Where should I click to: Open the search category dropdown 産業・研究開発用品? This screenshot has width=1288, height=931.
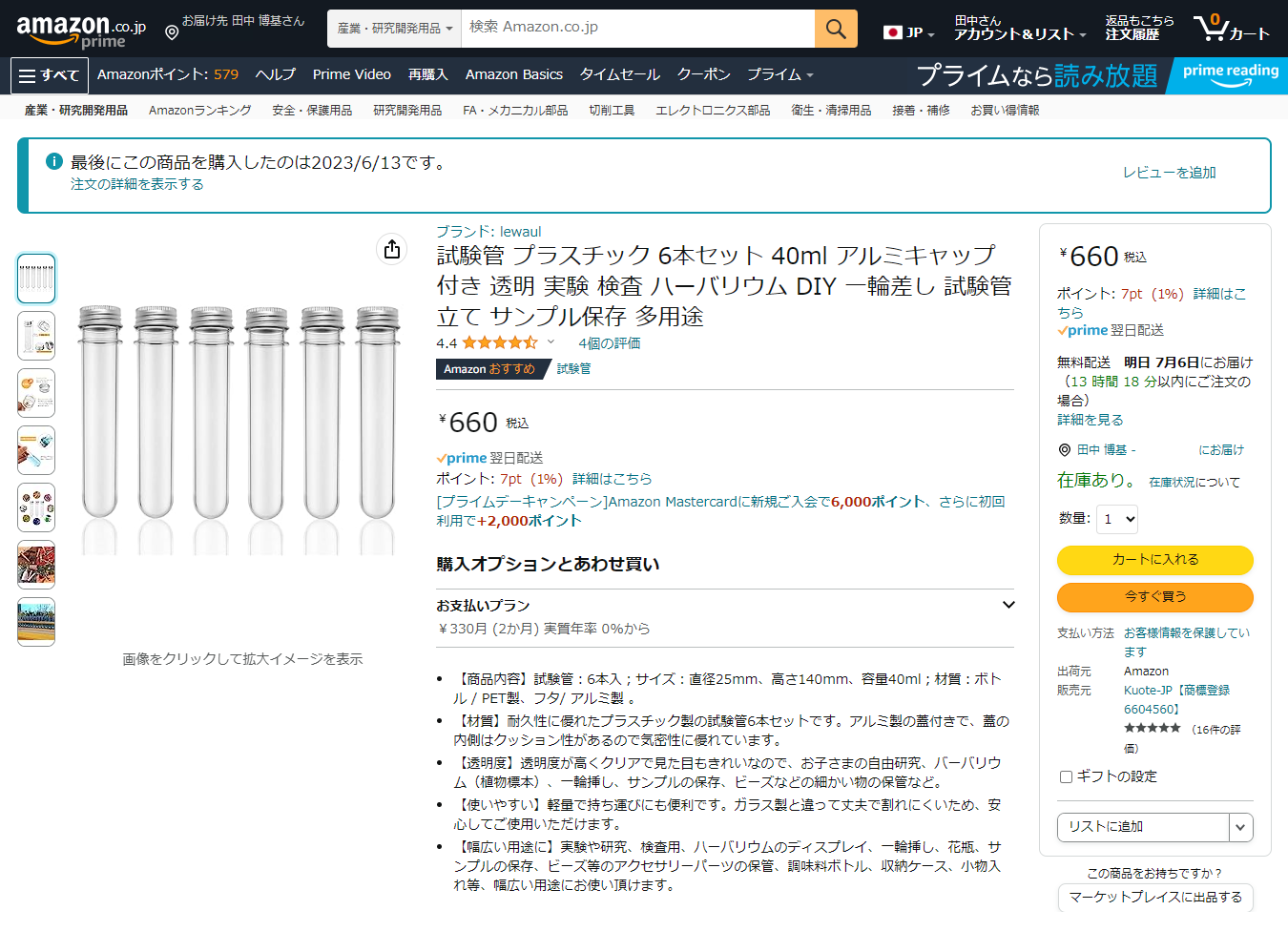coord(394,29)
